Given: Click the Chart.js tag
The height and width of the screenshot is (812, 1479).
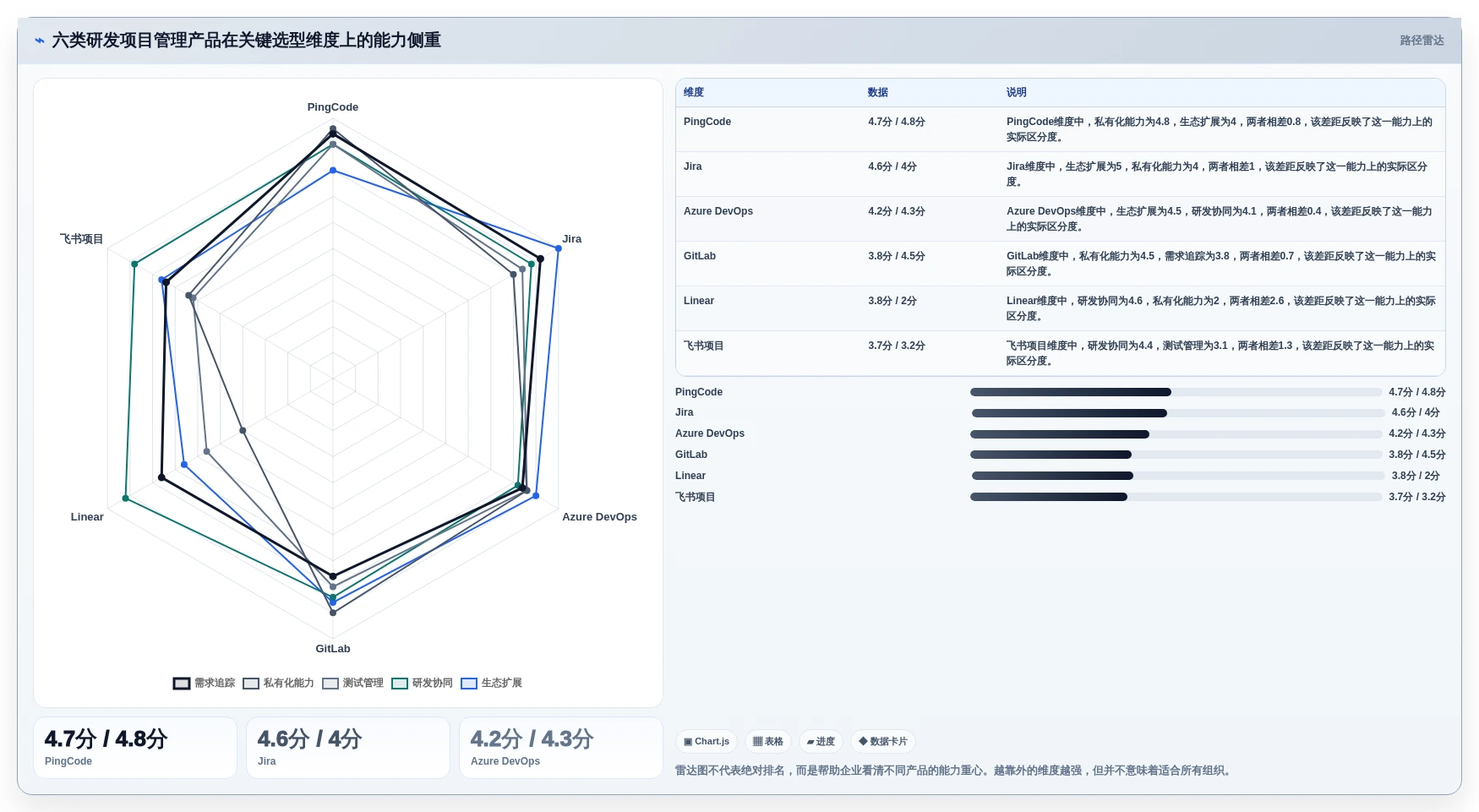Looking at the screenshot, I should 707,742.
